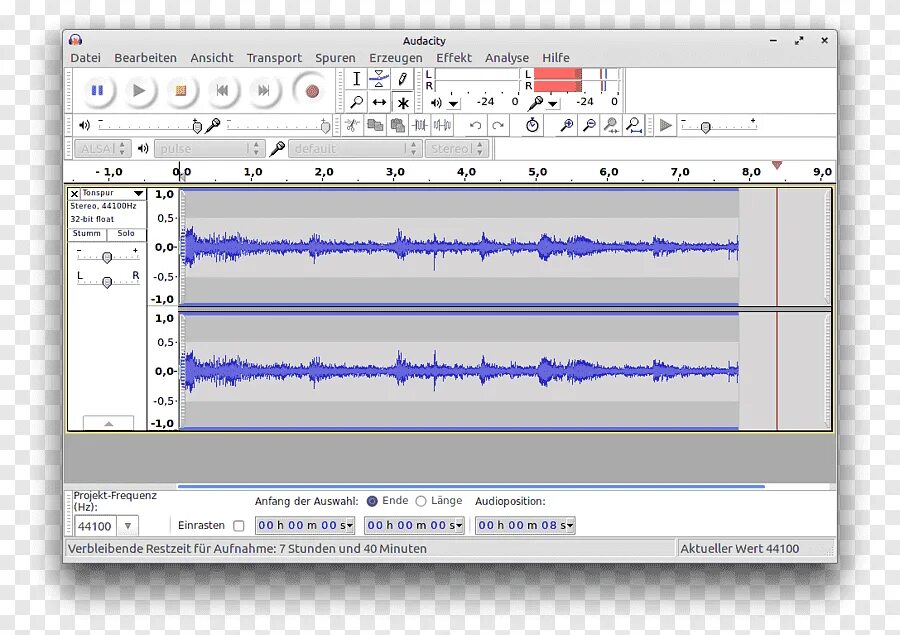The image size is (900, 635).
Task: Click the Fit Selection zoom icon
Action: 611,125
